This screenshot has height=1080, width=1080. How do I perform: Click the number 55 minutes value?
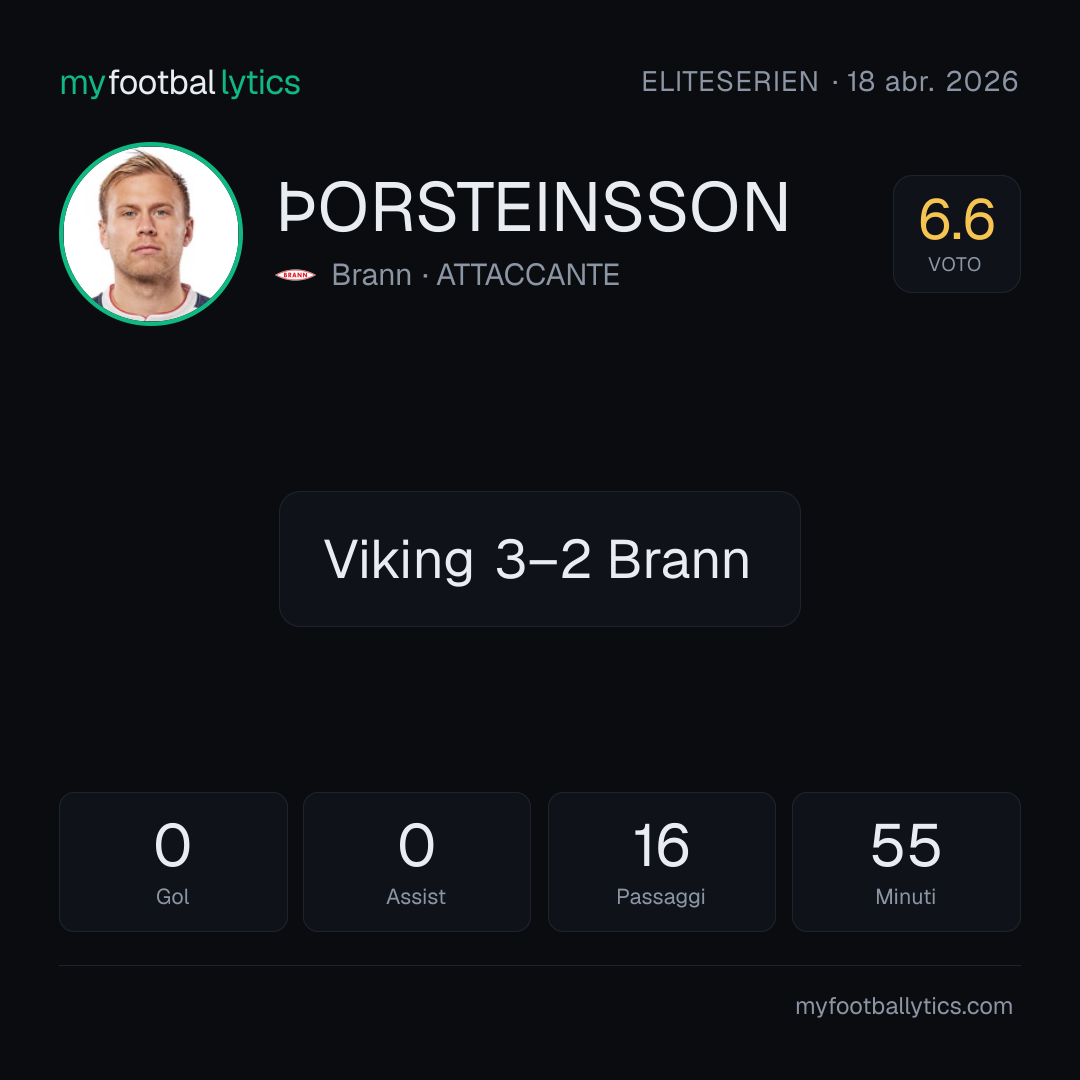pyautogui.click(x=906, y=845)
